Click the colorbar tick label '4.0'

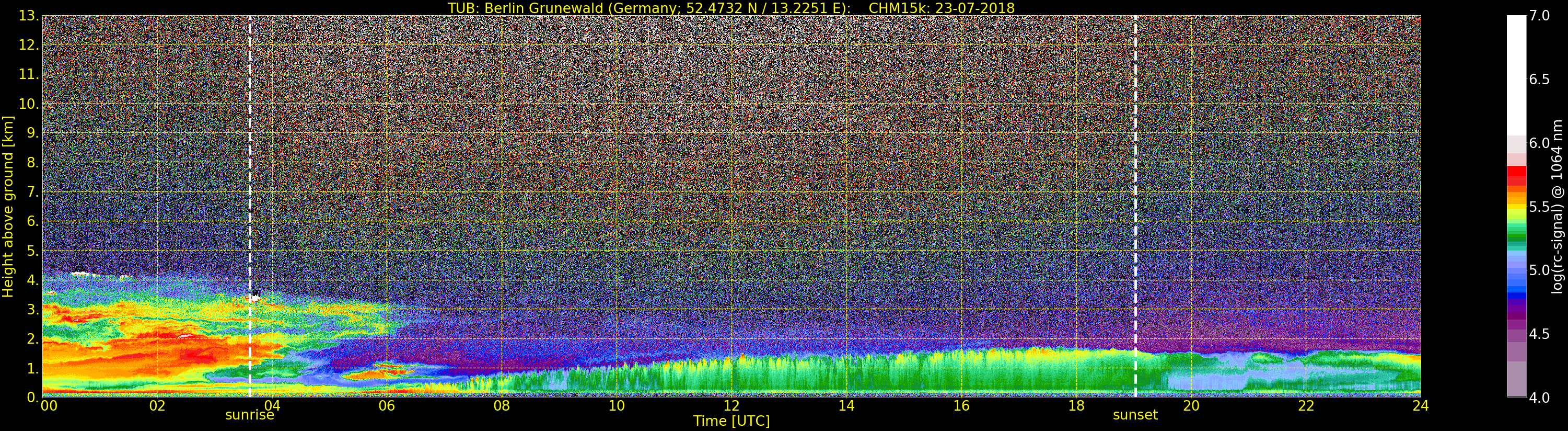click(x=1539, y=398)
